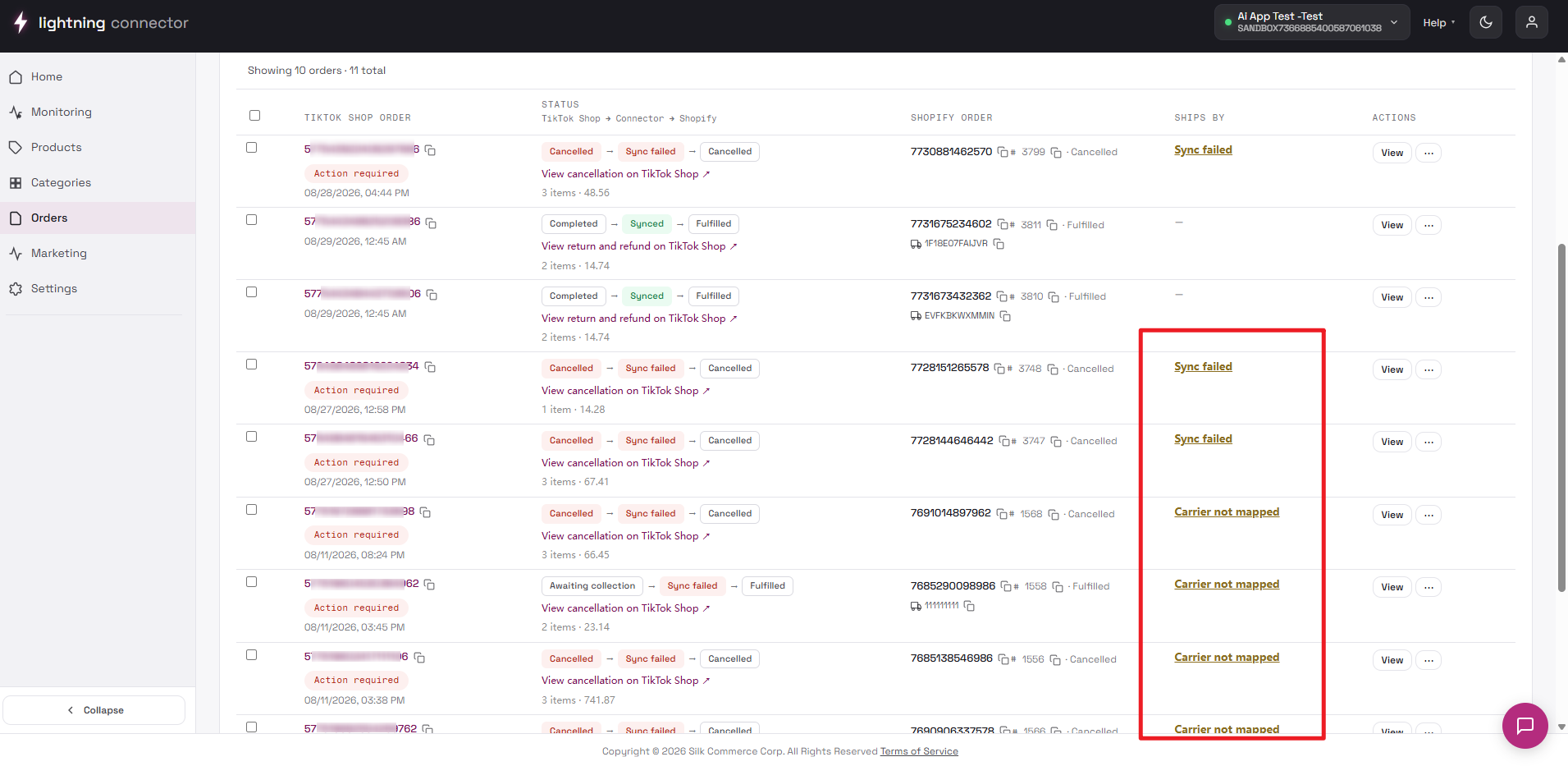
Task: Select all orders with header checkbox
Action: (254, 116)
